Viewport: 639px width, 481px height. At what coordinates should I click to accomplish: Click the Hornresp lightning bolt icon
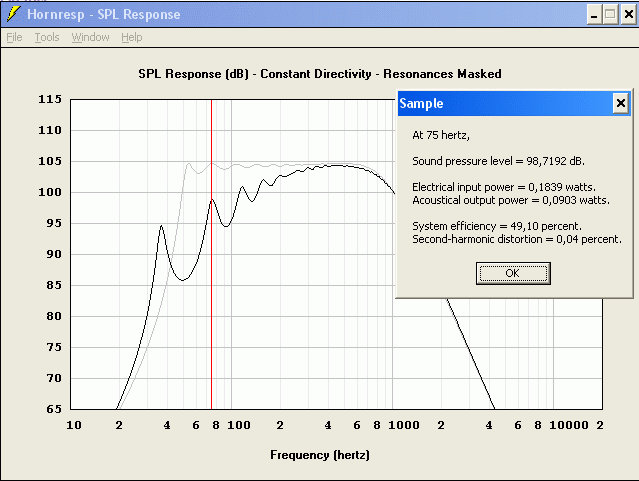13,14
